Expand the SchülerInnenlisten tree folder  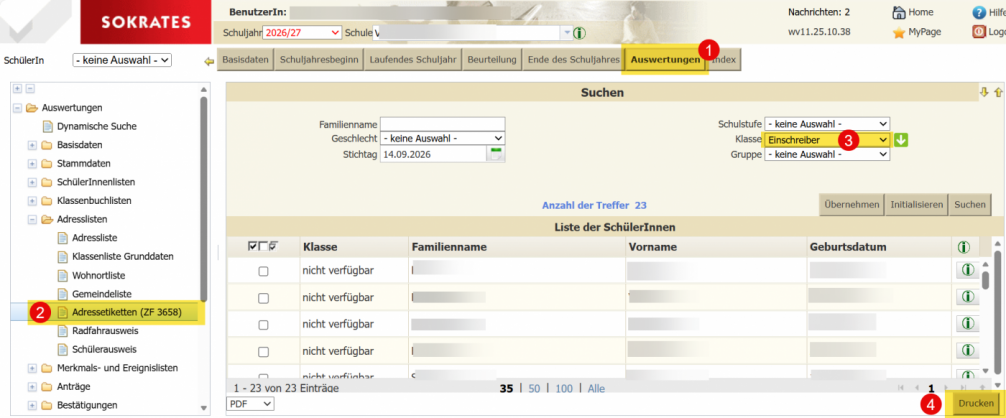click(32, 182)
